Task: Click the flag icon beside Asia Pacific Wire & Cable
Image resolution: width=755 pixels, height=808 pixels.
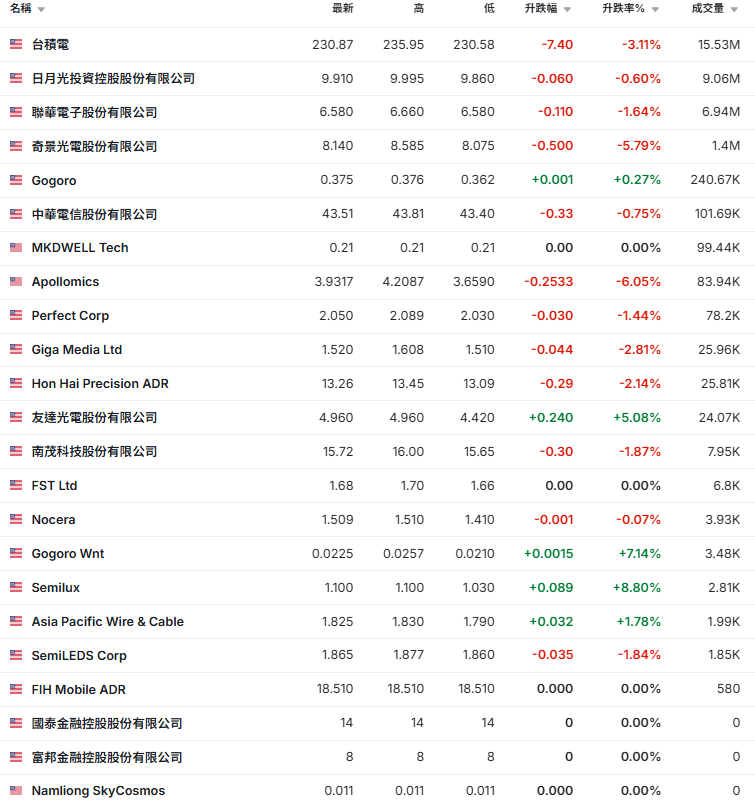Action: [16, 621]
